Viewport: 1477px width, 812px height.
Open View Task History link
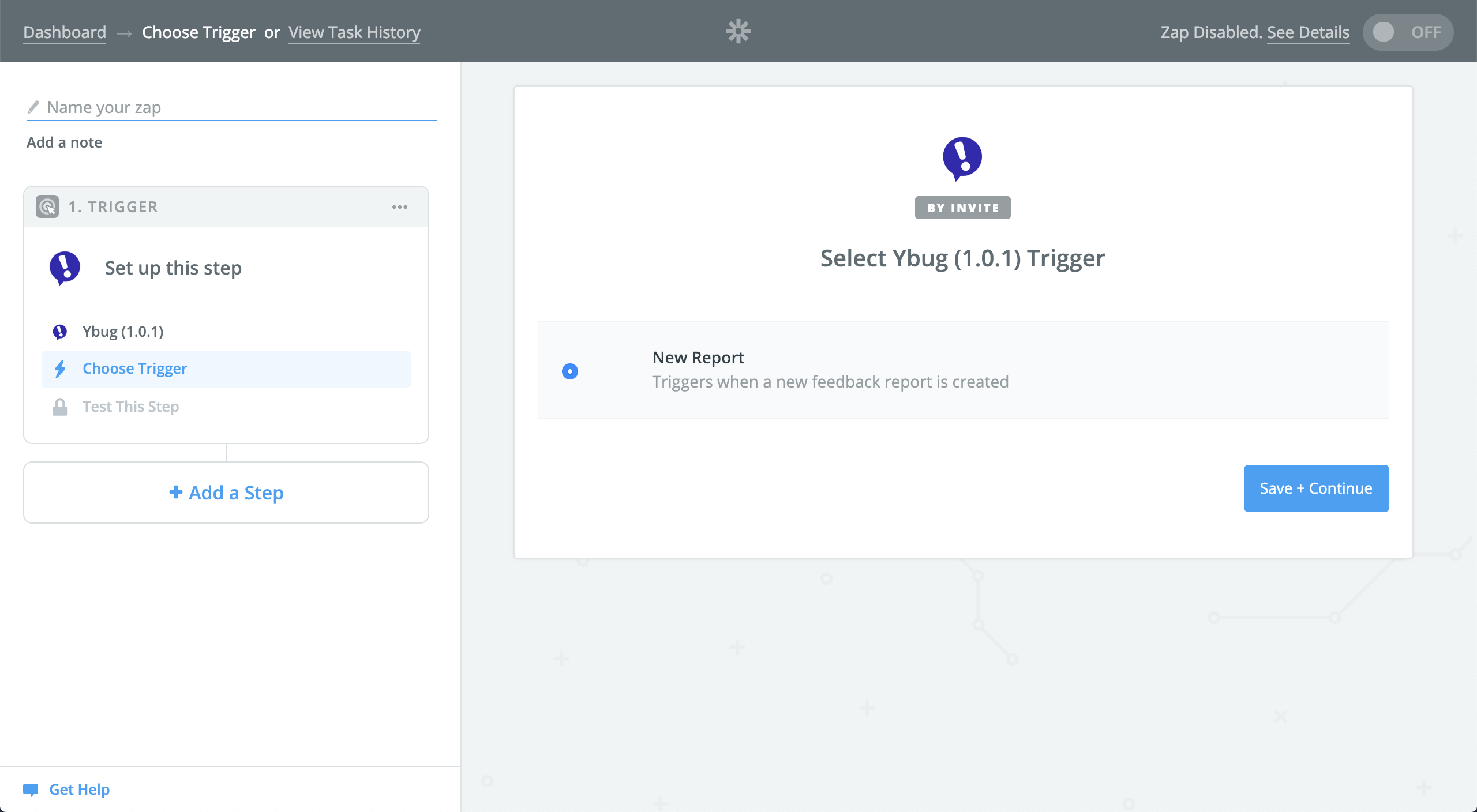[354, 32]
